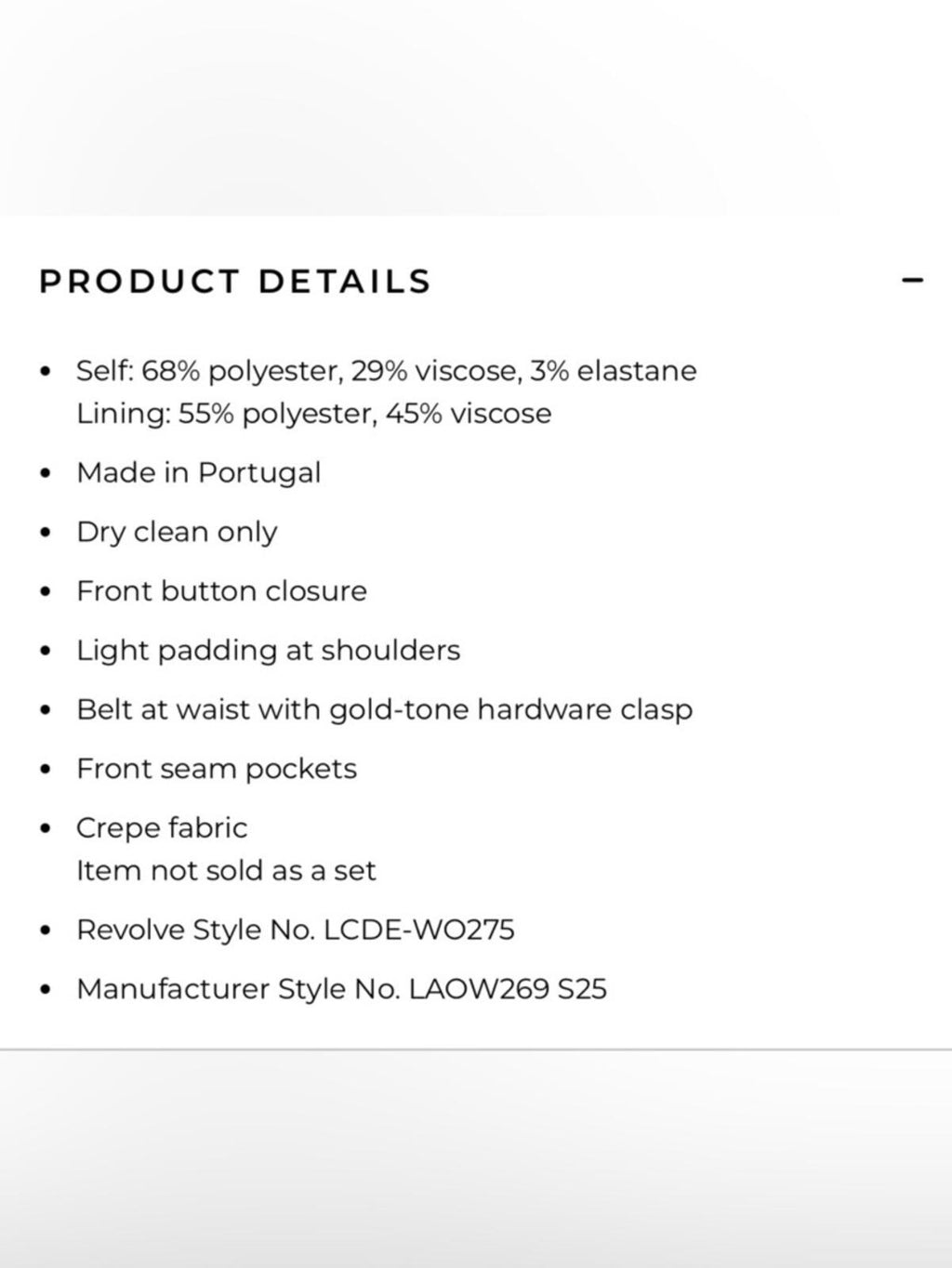The image size is (952, 1268).
Task: Click the divider line below product details
Action: (476, 1050)
